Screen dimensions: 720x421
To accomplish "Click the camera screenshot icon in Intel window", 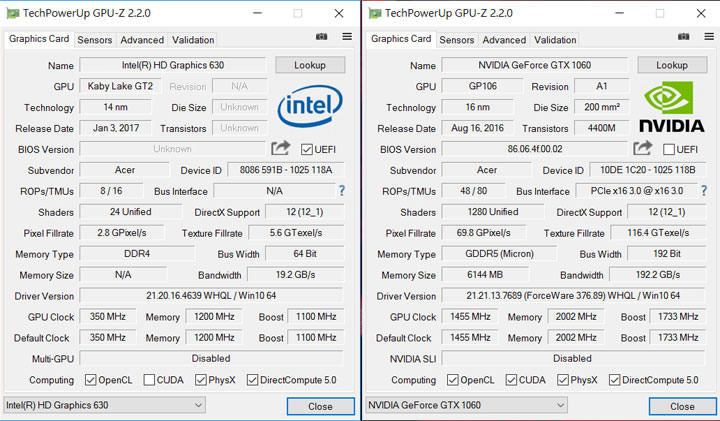I will [x=322, y=37].
